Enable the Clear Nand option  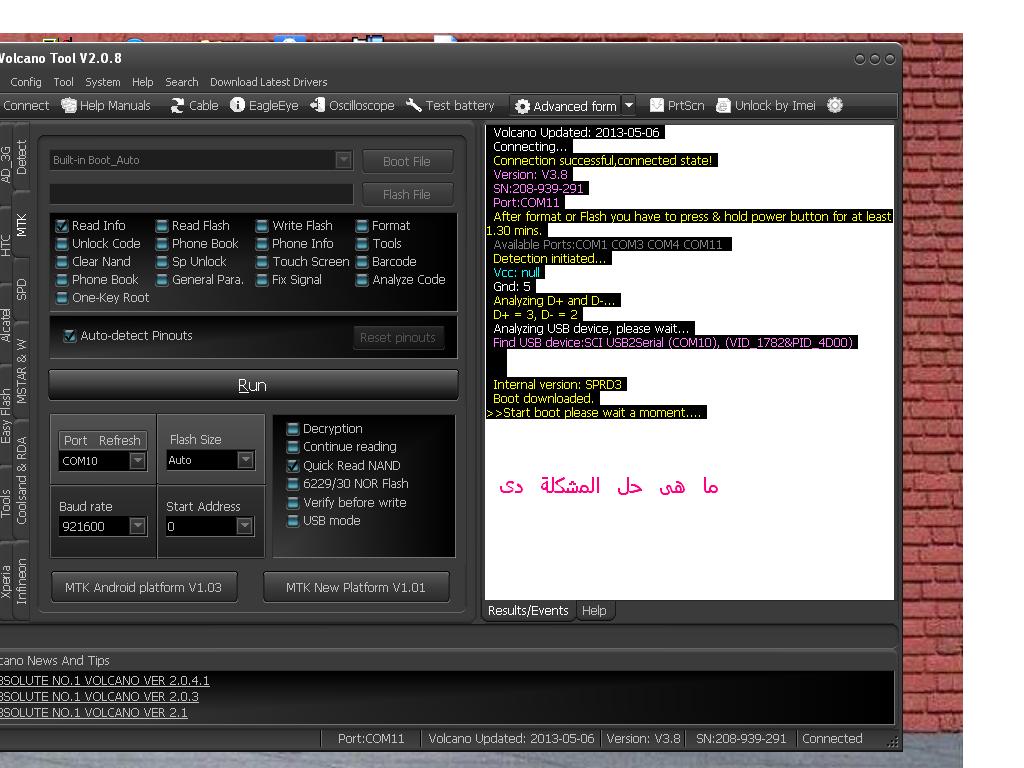62,262
